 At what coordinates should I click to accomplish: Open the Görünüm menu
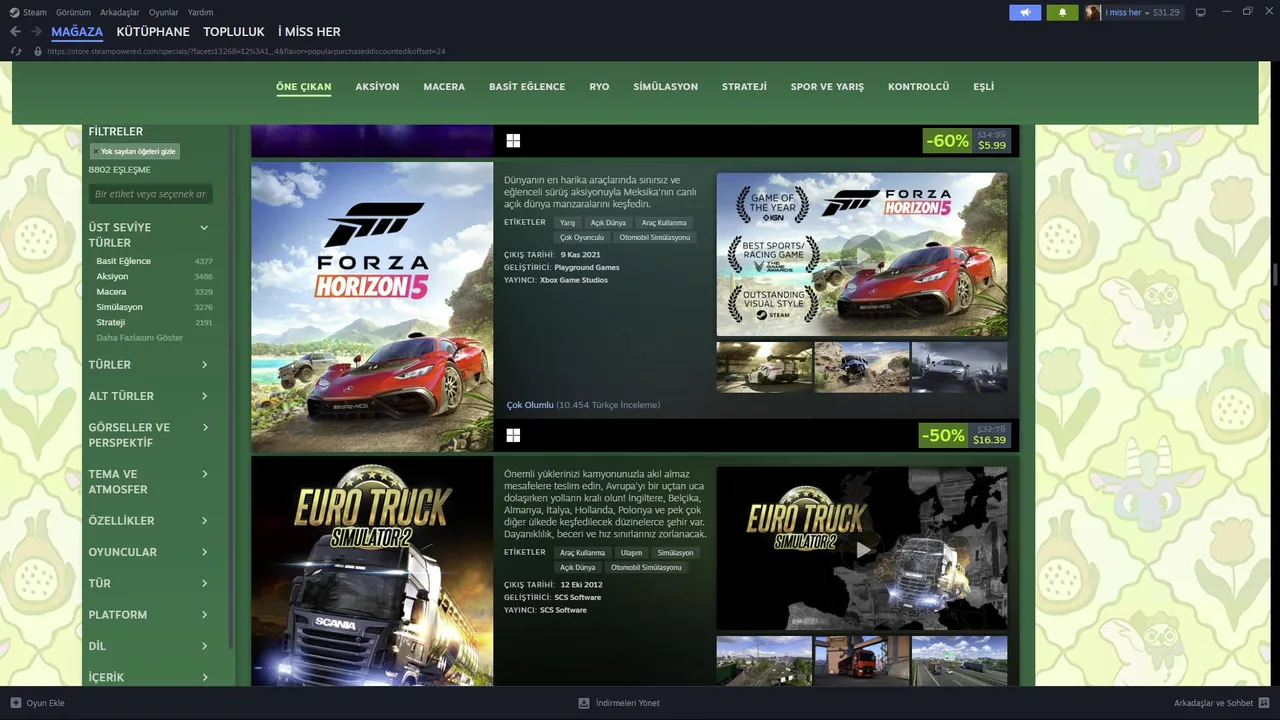point(73,12)
